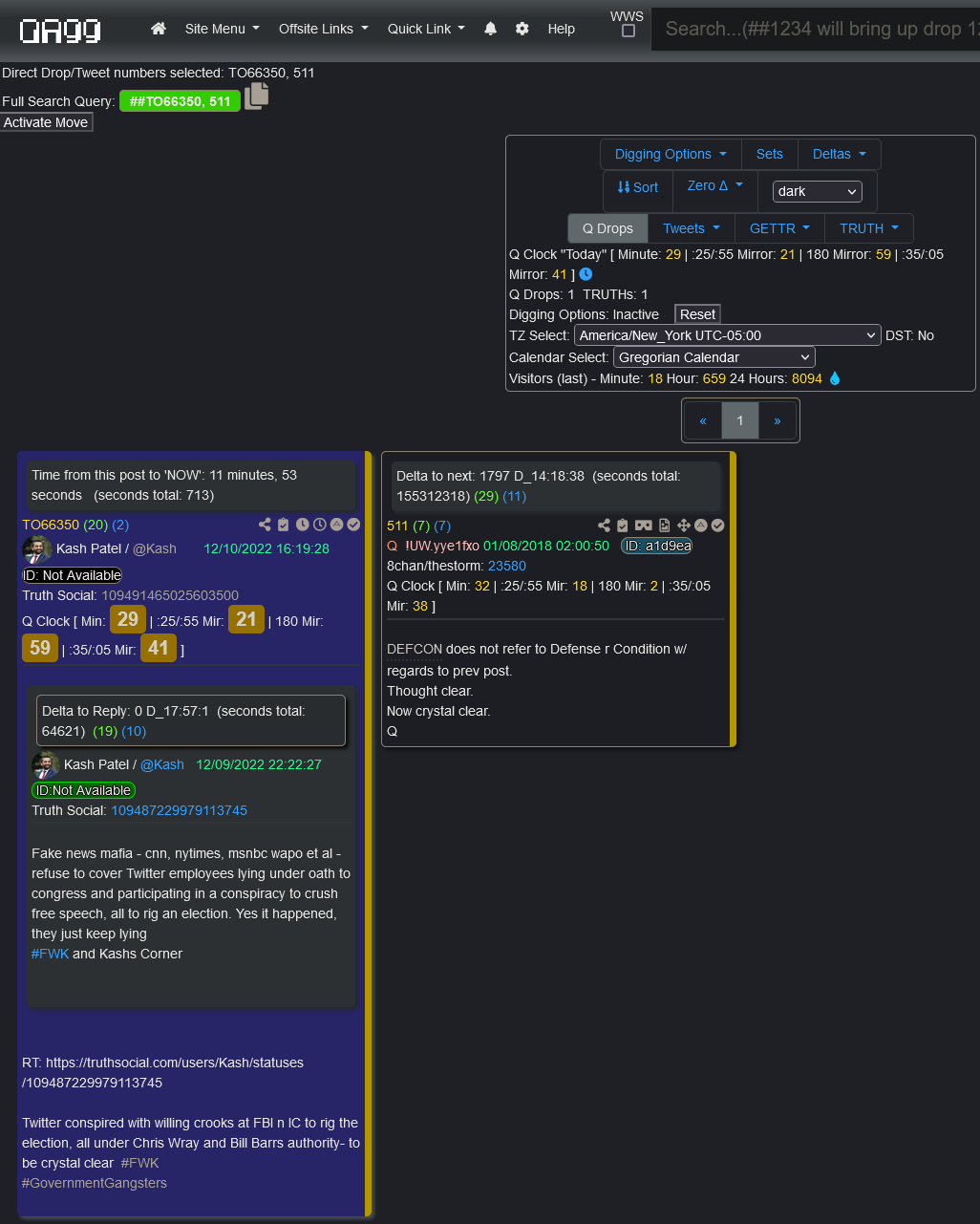
Task: Click outline clock icon on TO66350 post
Action: tap(319, 525)
